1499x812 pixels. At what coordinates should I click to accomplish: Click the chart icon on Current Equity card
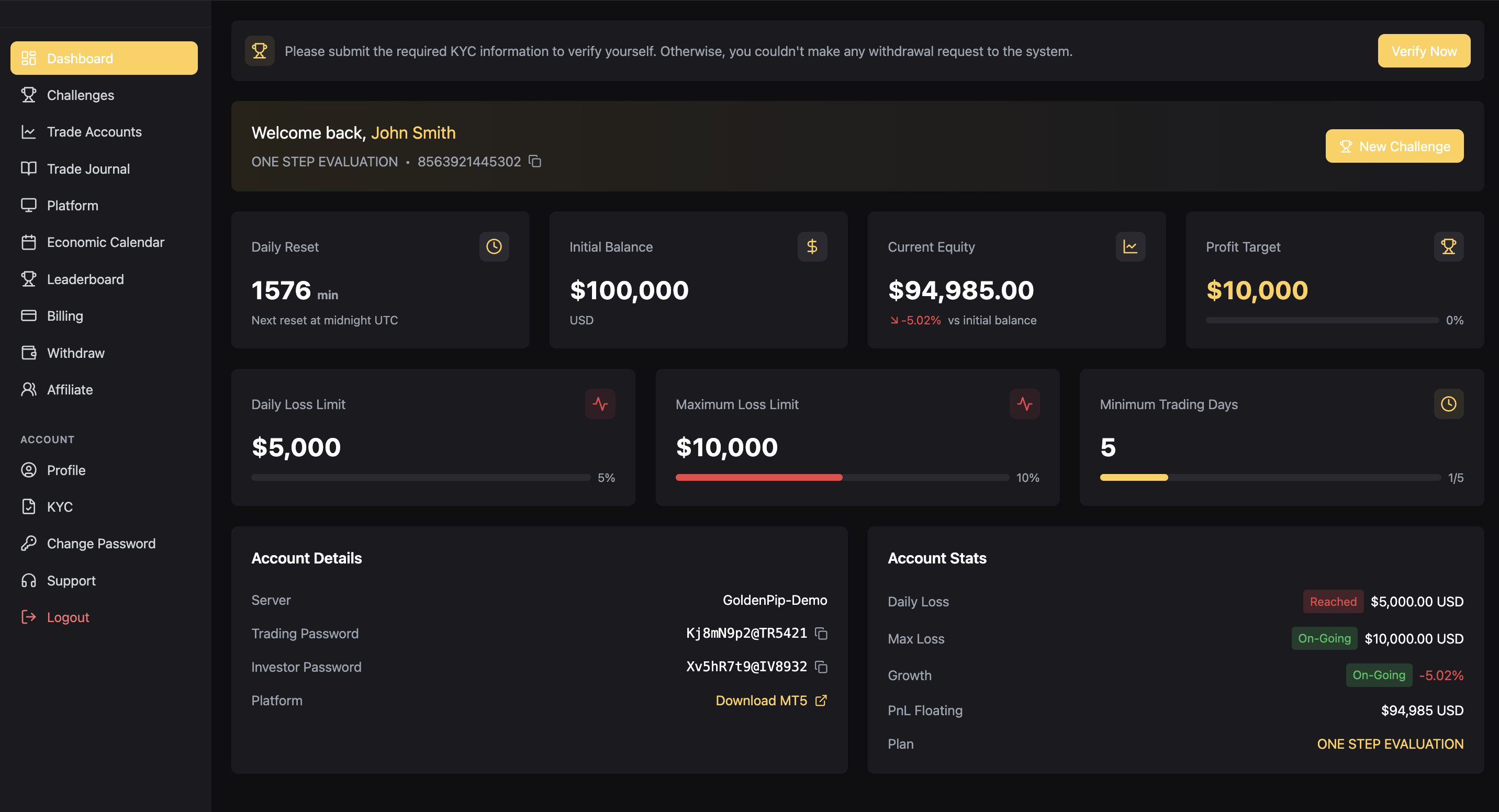click(x=1129, y=246)
